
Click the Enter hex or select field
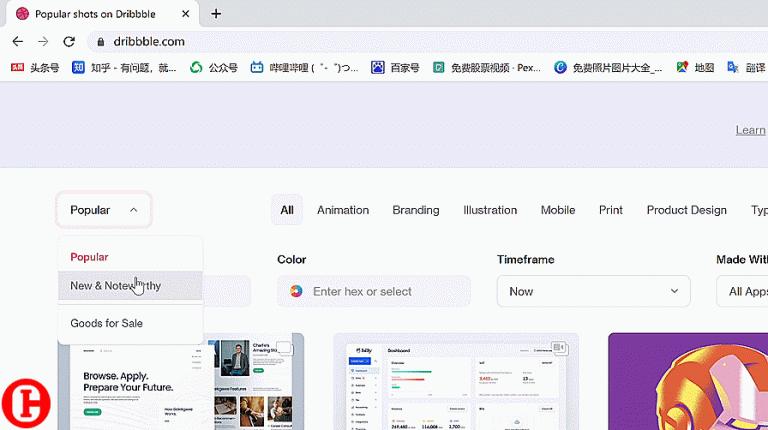coord(374,291)
